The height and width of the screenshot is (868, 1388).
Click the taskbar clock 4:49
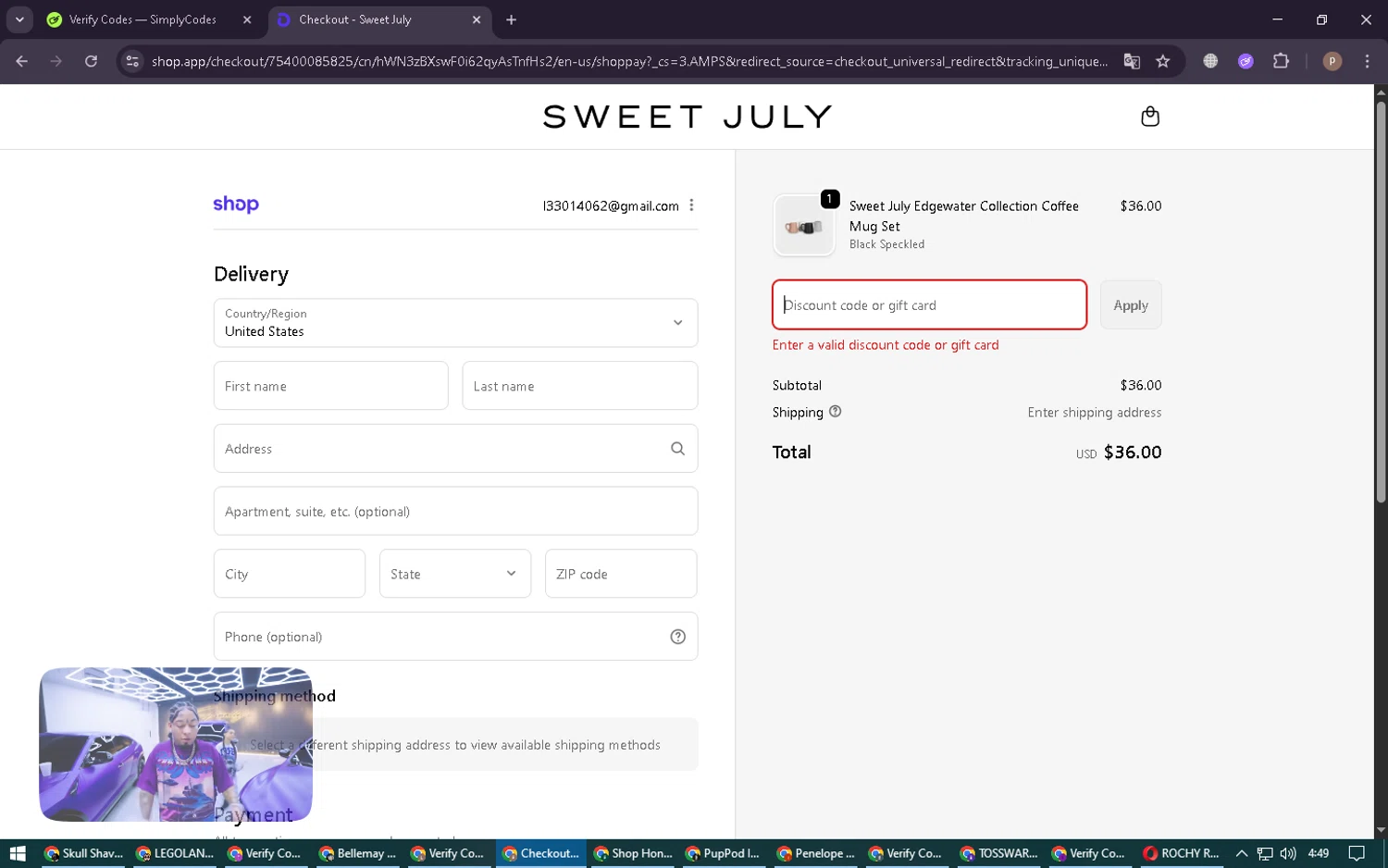pos(1319,853)
